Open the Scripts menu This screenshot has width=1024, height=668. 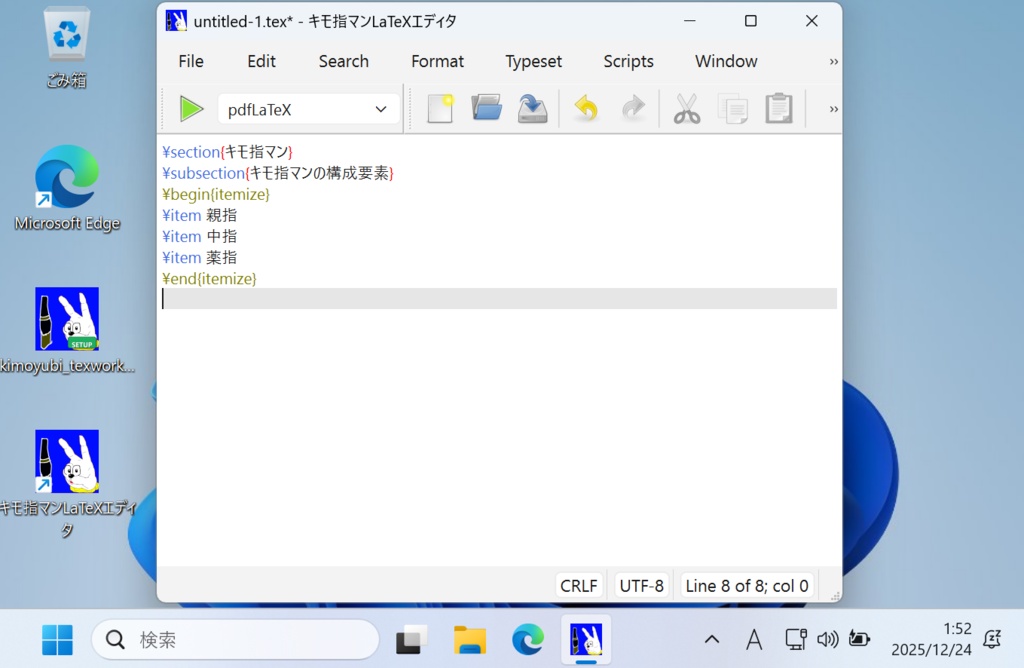pyautogui.click(x=628, y=61)
